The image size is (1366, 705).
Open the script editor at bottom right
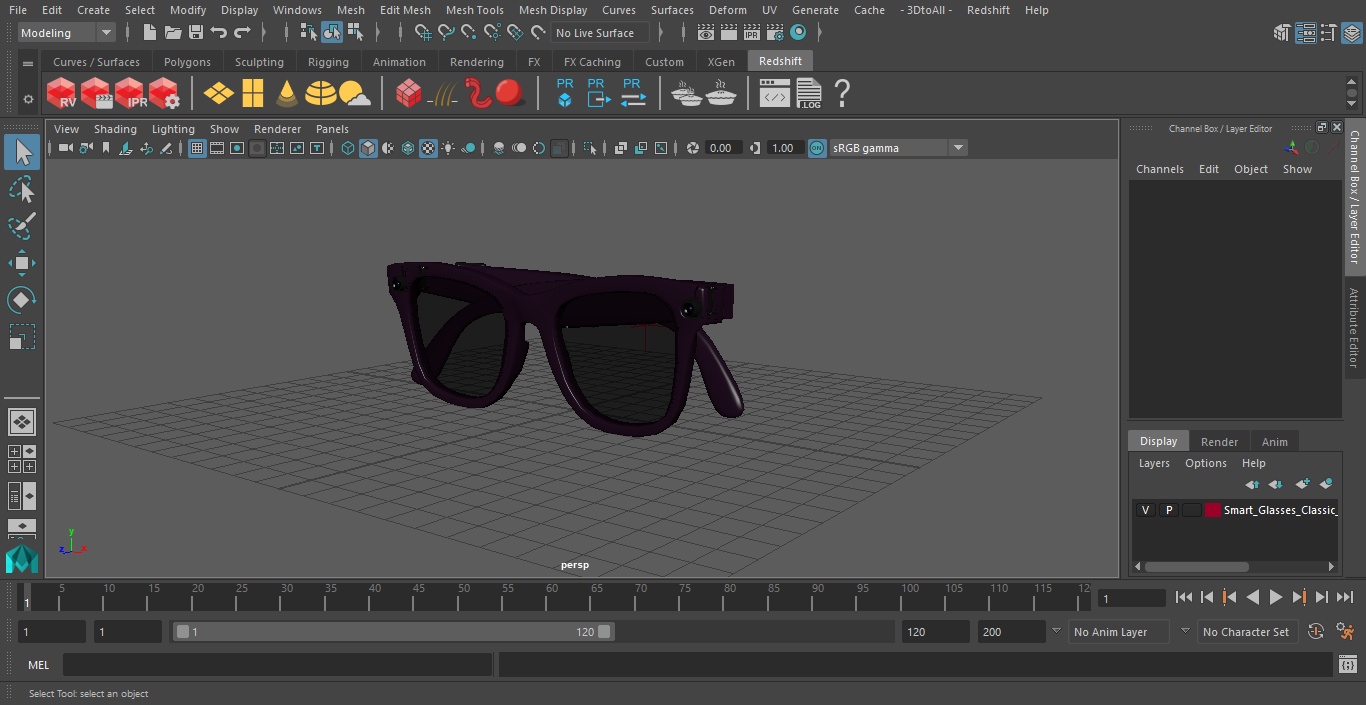click(x=1347, y=665)
